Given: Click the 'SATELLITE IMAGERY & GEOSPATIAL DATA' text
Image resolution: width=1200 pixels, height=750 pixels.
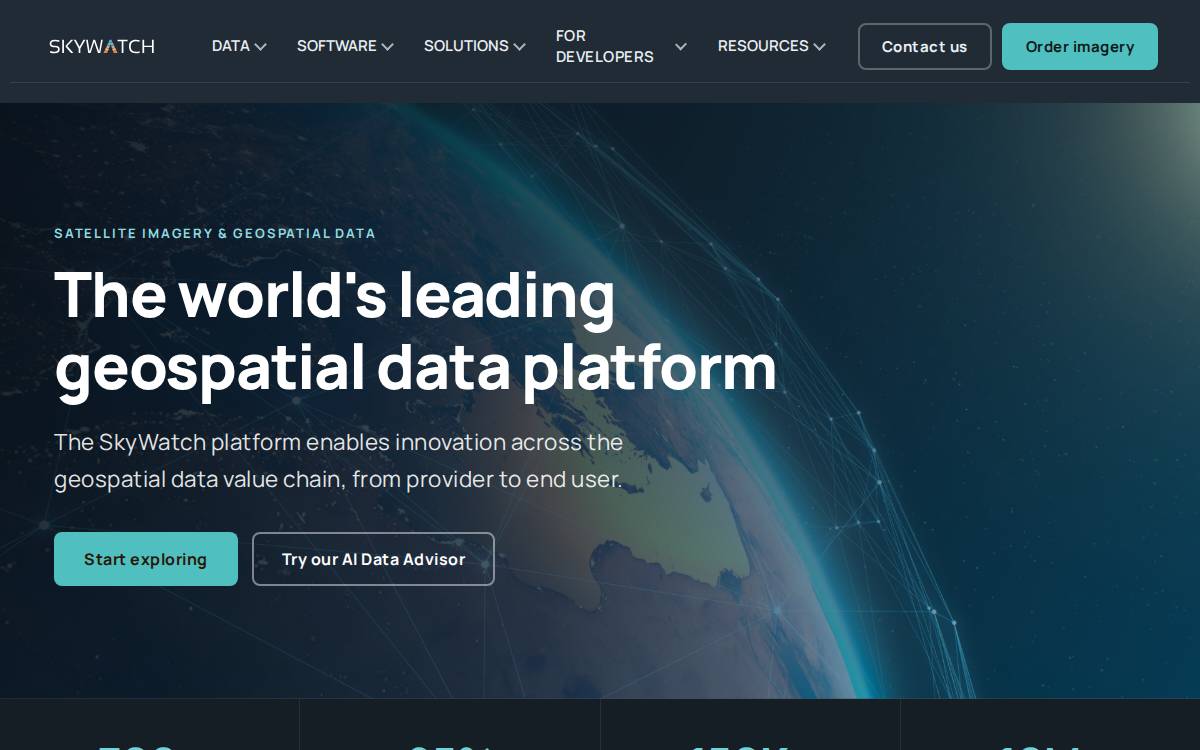Looking at the screenshot, I should [x=215, y=233].
